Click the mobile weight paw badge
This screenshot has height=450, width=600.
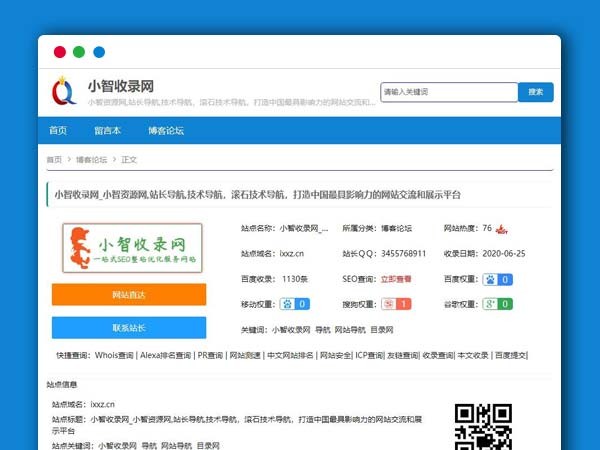(x=295, y=304)
